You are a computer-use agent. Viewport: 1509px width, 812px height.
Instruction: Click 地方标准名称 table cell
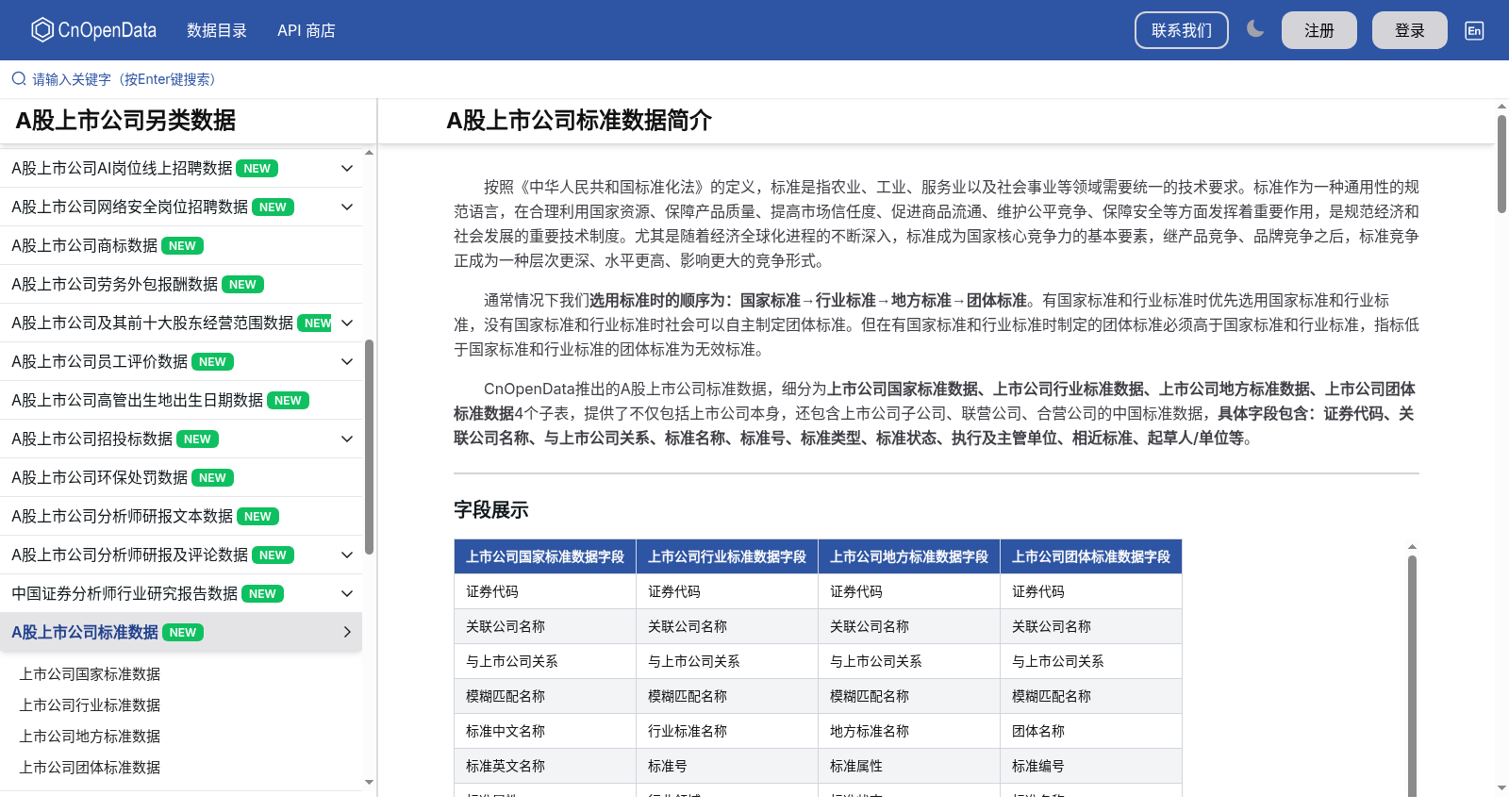click(x=909, y=731)
